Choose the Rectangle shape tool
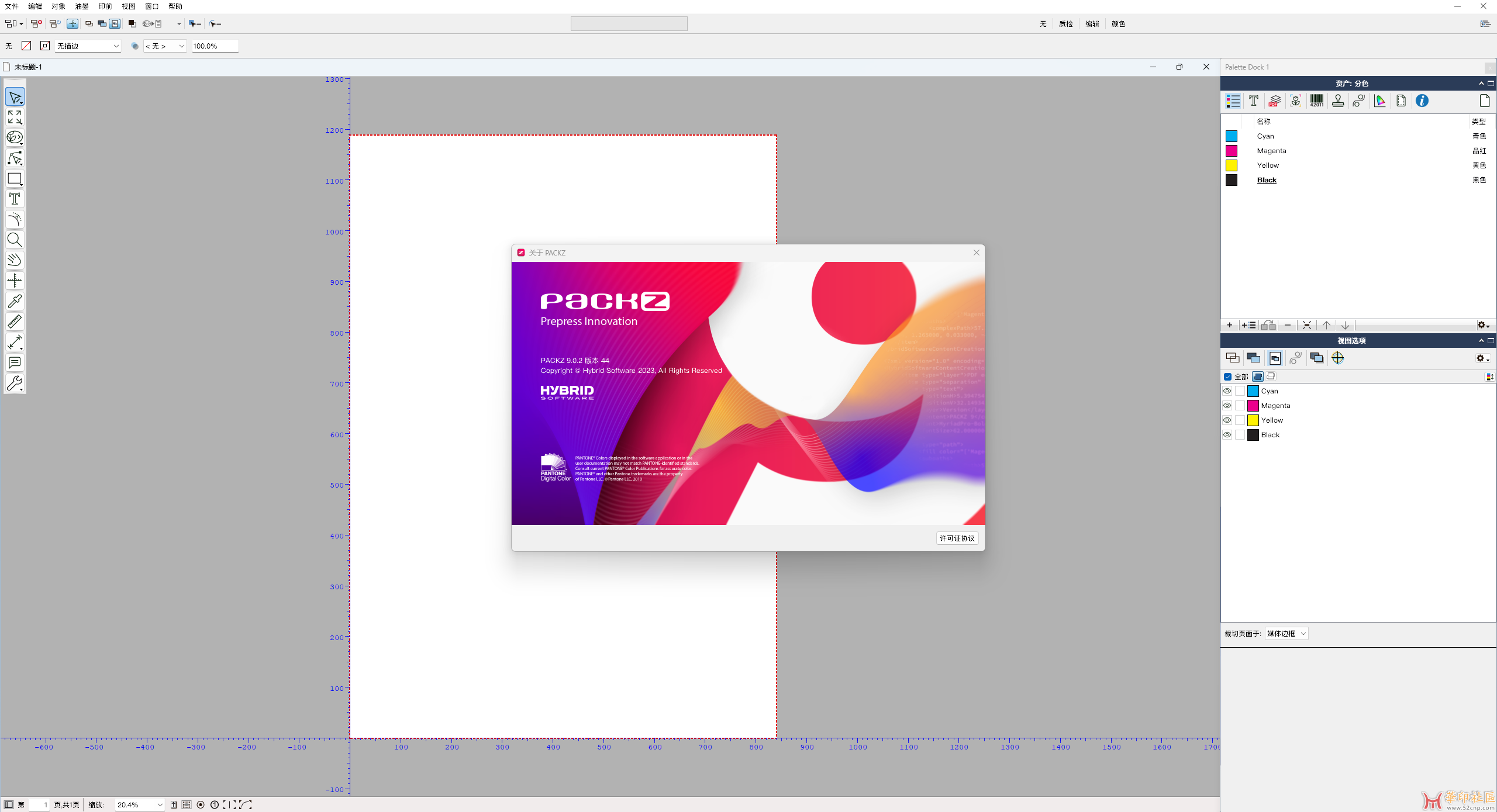Screen dimensions: 1497x812 click(15, 179)
